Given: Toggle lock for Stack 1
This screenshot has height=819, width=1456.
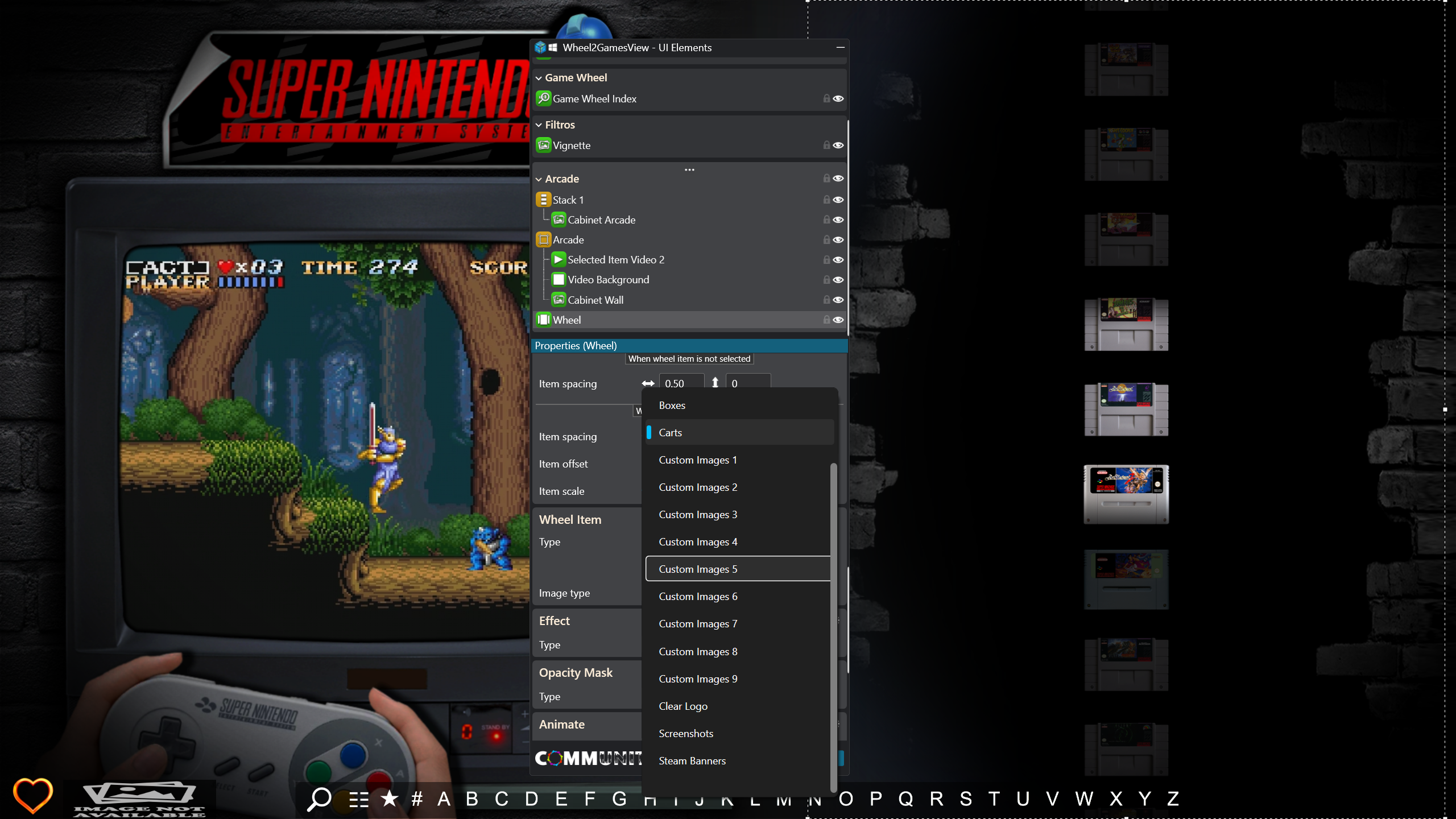Looking at the screenshot, I should tap(826, 200).
